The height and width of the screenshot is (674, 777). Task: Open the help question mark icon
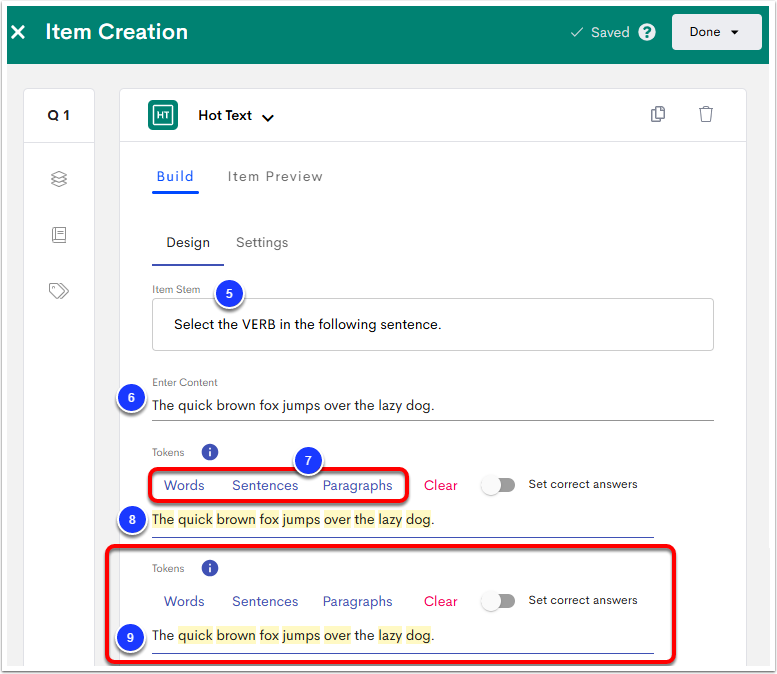pos(647,32)
